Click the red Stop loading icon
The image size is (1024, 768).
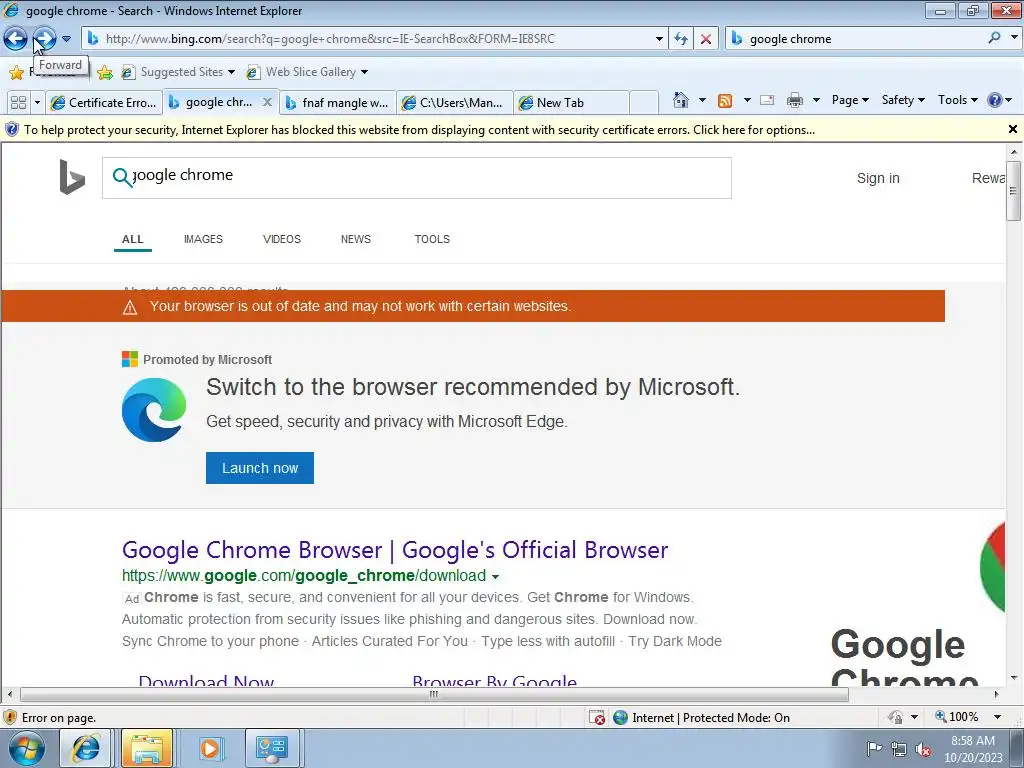706,39
